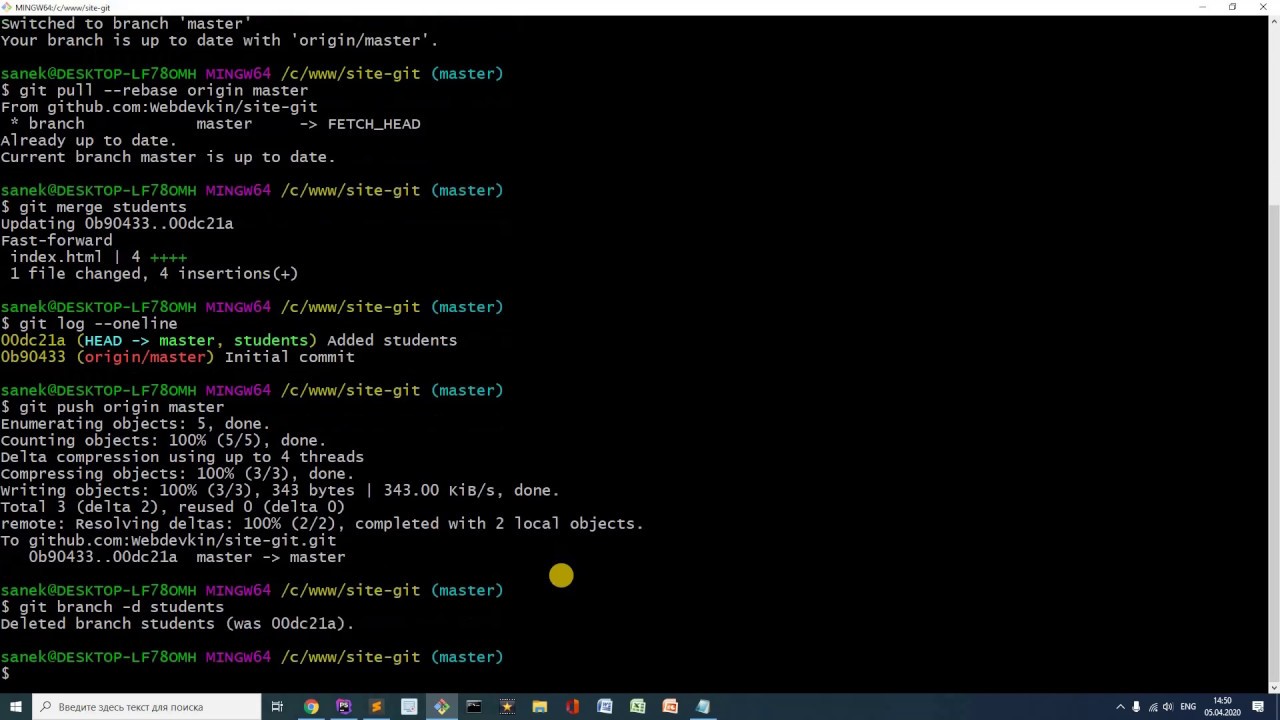This screenshot has height=720, width=1280.
Task: Open File Explorer from the taskbar
Action: point(539,706)
